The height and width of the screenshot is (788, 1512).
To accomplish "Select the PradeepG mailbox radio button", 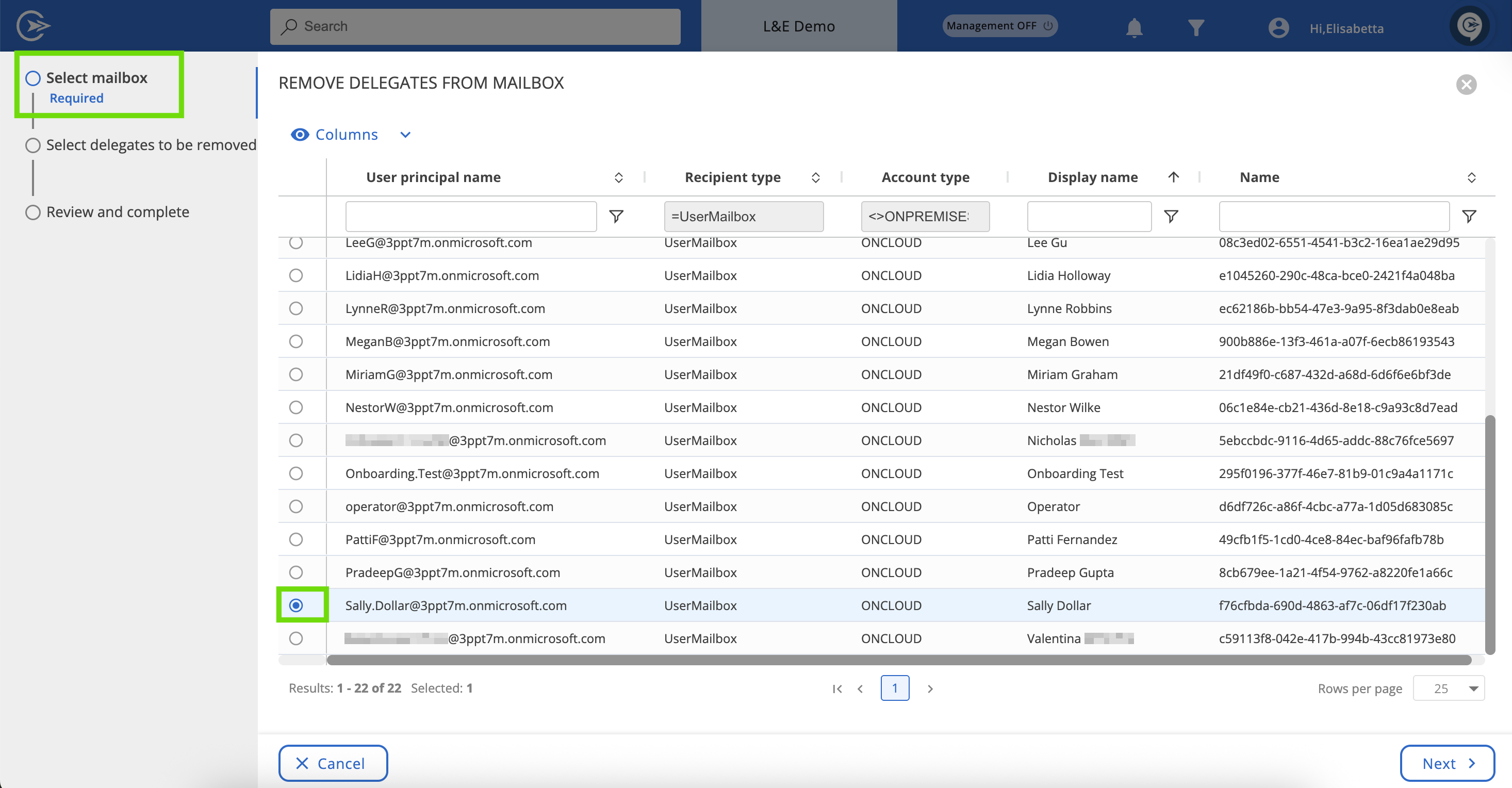I will pyautogui.click(x=296, y=572).
